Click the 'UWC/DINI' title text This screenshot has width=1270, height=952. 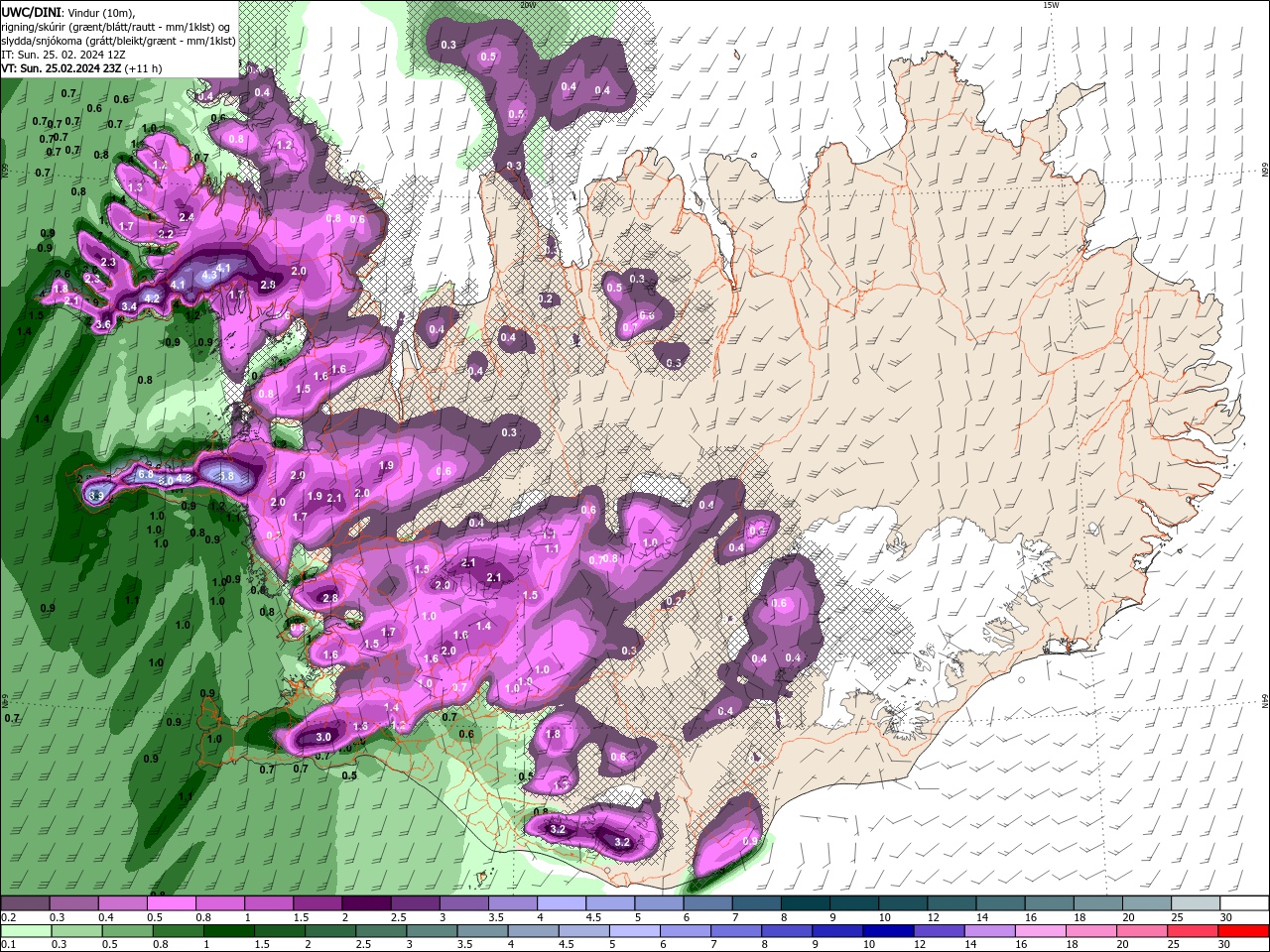click(30, 11)
